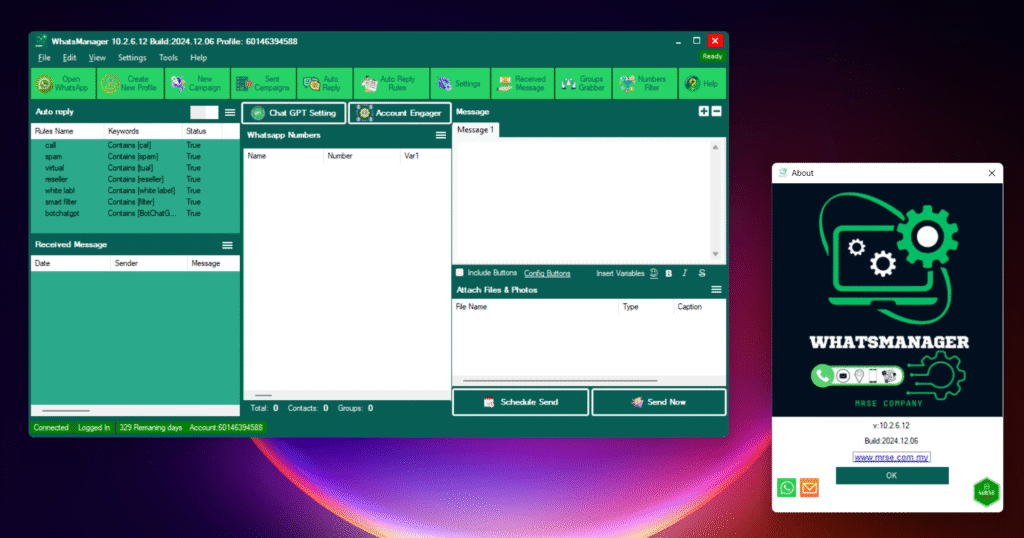Image resolution: width=1024 pixels, height=538 pixels.
Task: Click the WhatsApp icon in About dialog
Action: (787, 487)
